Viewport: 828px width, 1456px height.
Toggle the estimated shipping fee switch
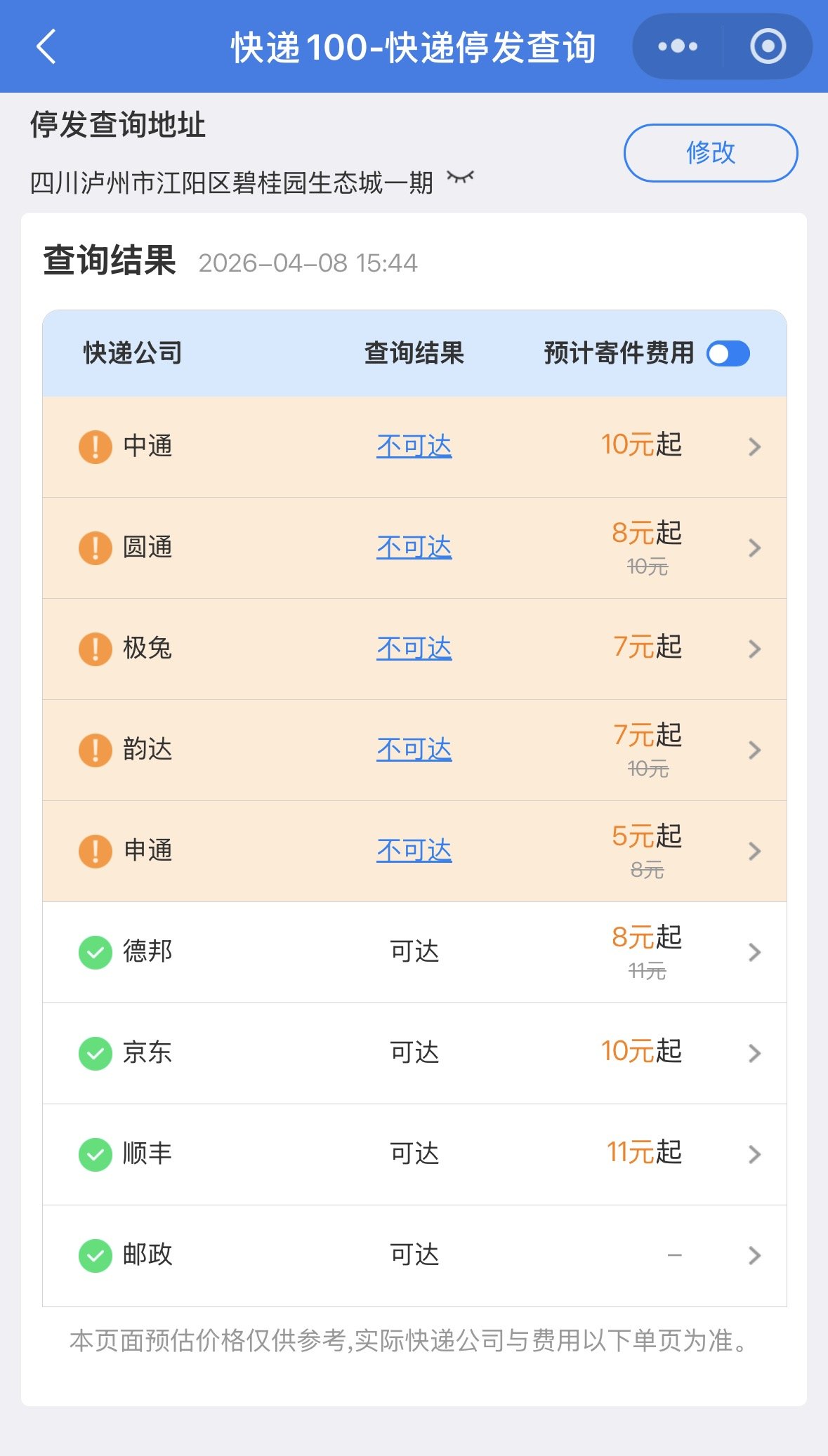[728, 354]
